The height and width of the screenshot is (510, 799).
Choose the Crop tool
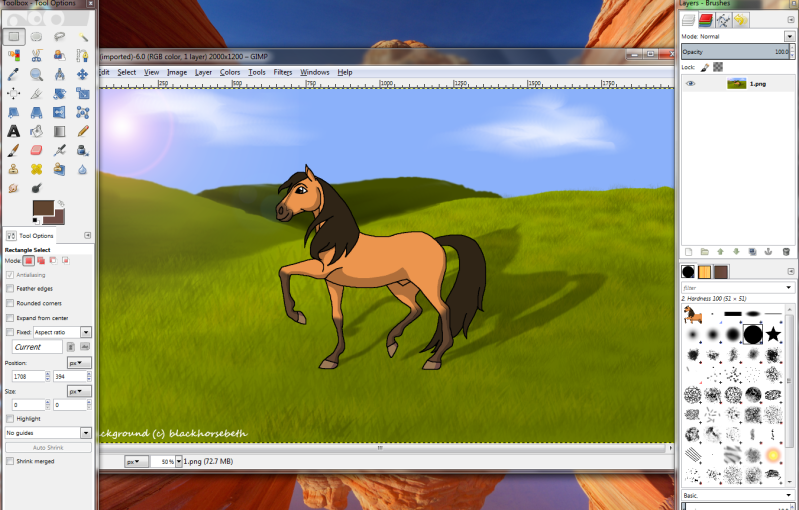(36, 93)
